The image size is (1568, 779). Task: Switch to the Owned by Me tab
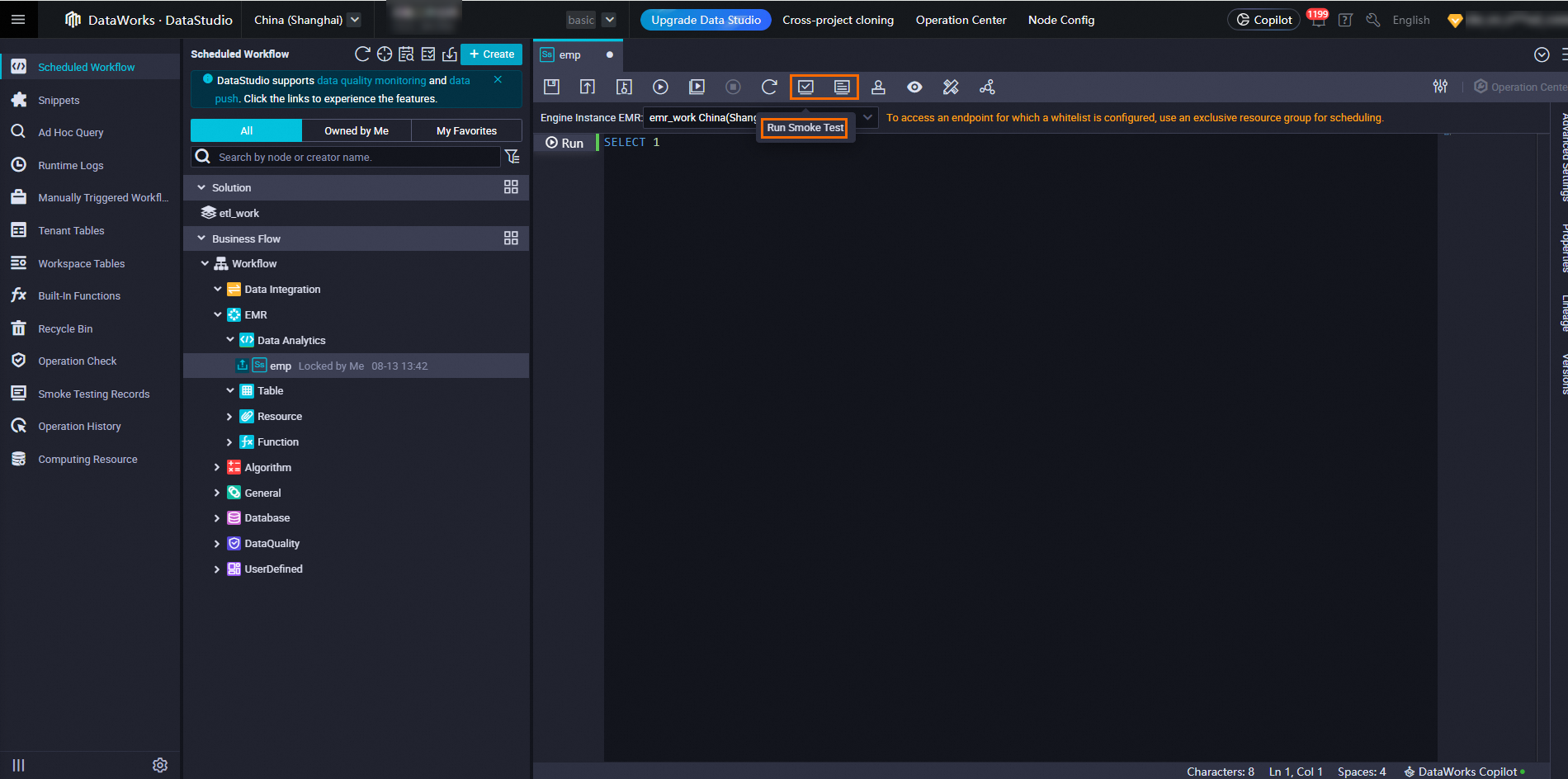[x=357, y=130]
